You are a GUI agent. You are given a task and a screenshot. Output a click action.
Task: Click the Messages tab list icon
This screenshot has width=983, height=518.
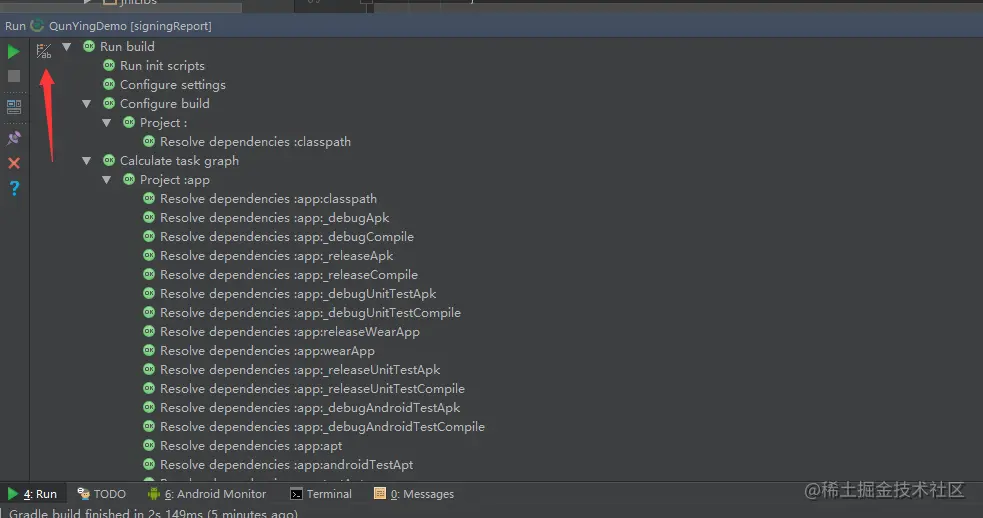379,494
